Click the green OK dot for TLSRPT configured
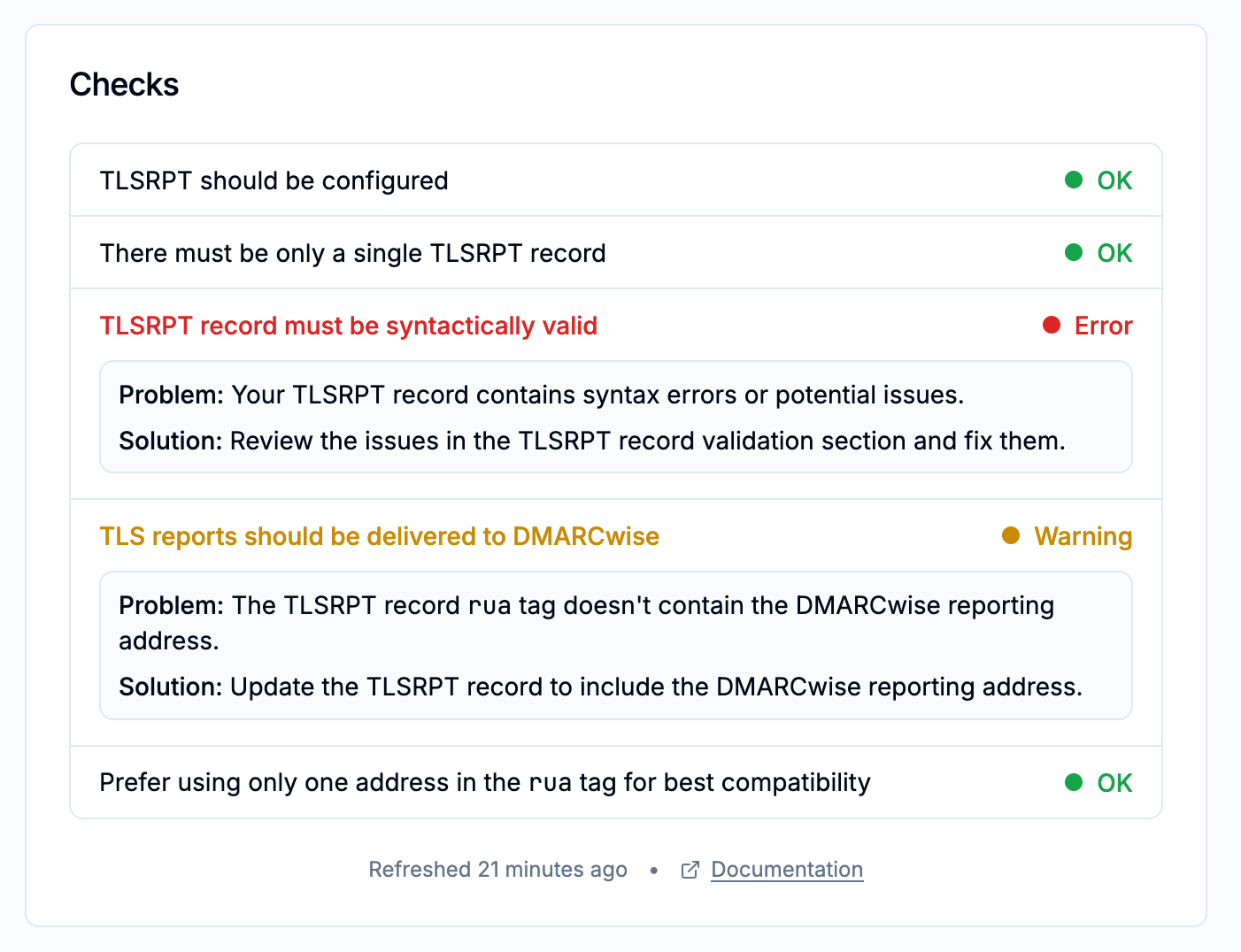Screen dimensions: 1241x952 click(1074, 180)
